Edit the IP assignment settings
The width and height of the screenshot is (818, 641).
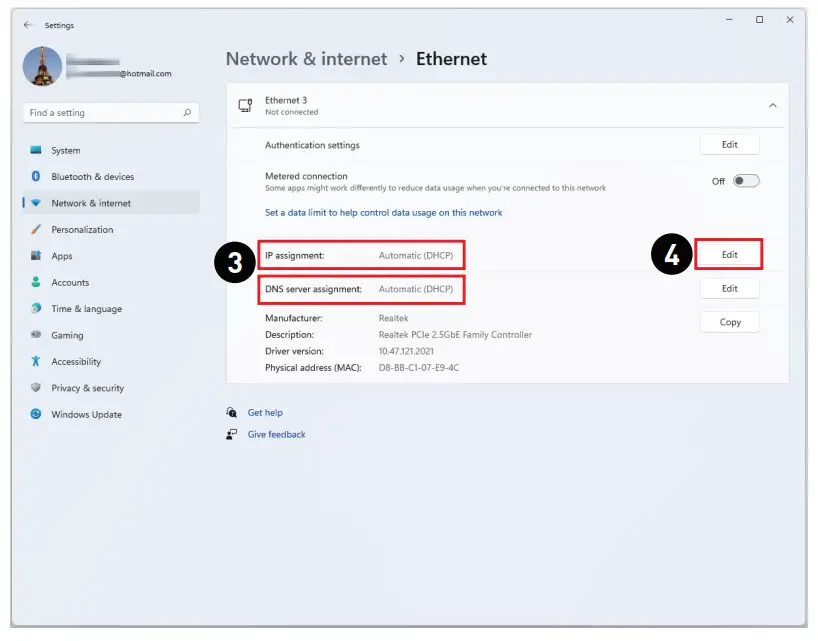[x=729, y=254]
